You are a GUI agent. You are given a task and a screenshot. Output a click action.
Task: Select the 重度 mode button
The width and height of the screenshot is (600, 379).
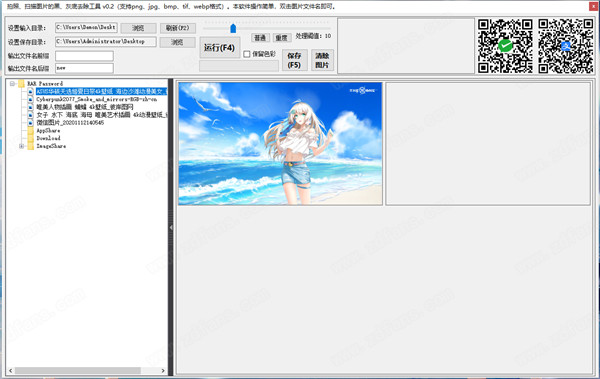(x=282, y=38)
